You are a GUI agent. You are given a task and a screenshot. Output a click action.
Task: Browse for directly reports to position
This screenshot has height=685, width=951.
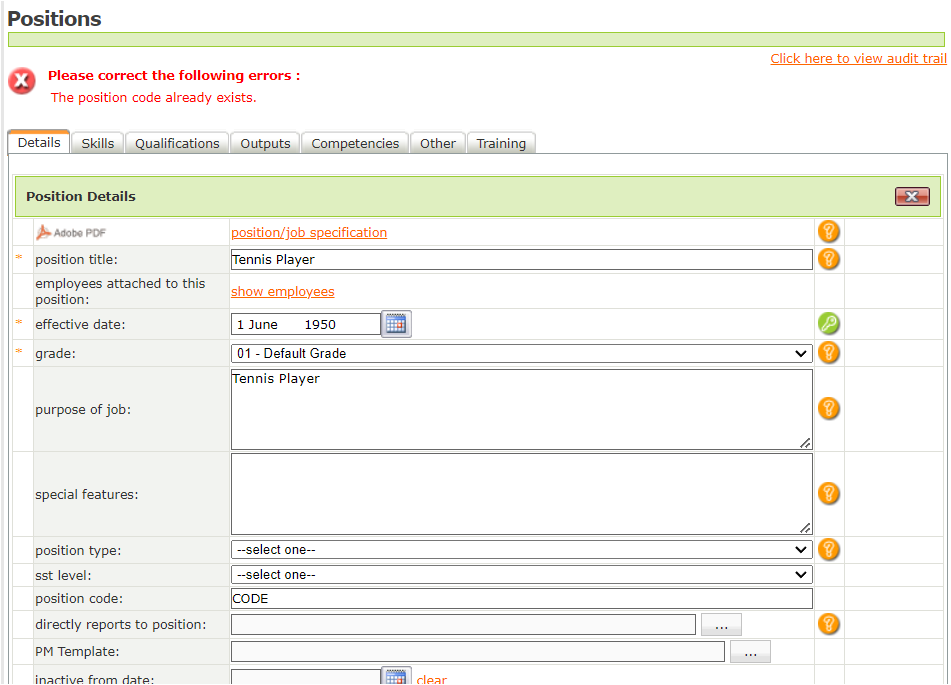[x=721, y=625]
